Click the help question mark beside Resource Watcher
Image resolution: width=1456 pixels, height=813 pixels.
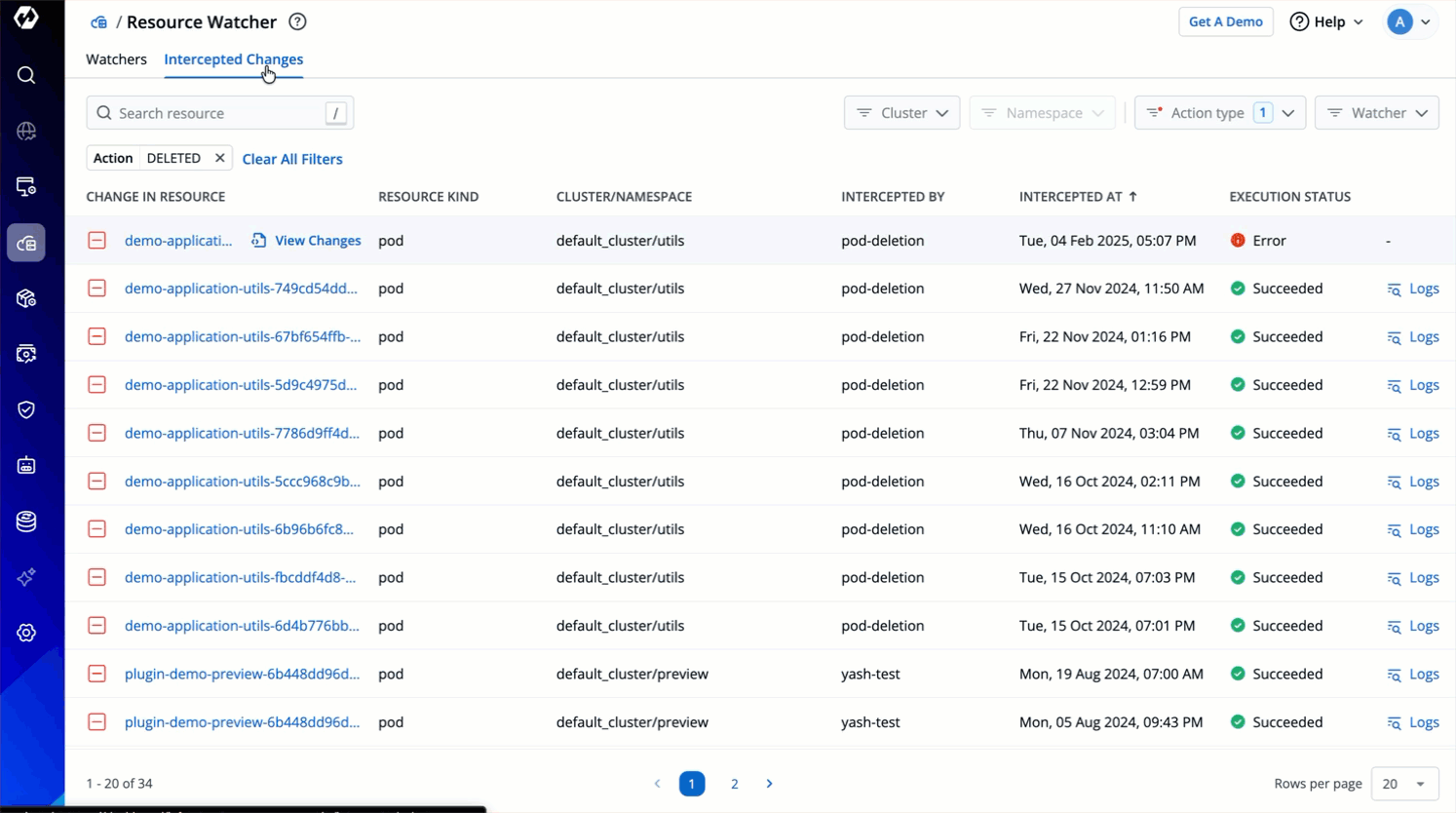[298, 21]
